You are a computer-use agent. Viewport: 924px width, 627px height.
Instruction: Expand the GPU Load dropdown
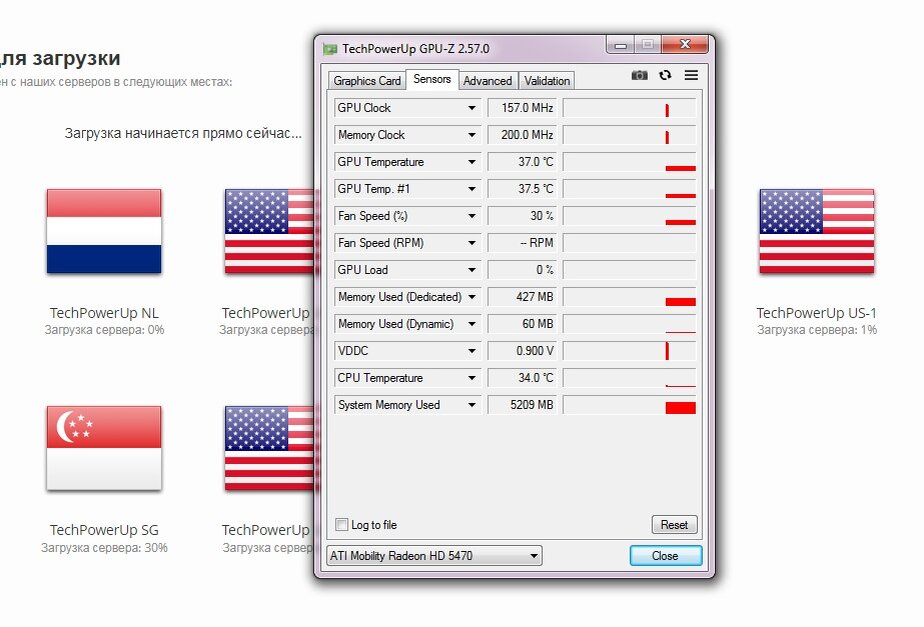tap(472, 270)
